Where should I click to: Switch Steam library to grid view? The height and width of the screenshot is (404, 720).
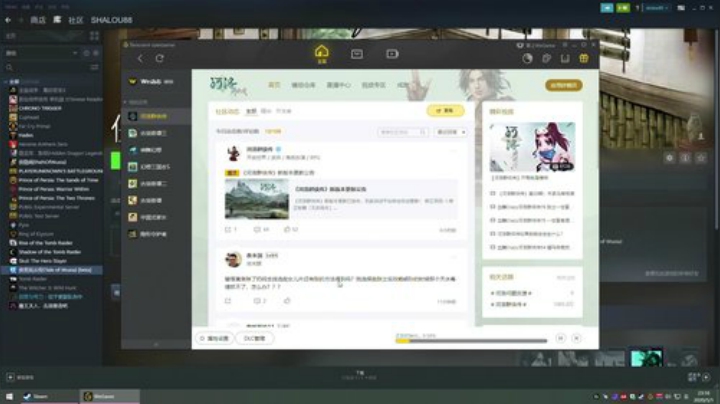pos(94,36)
